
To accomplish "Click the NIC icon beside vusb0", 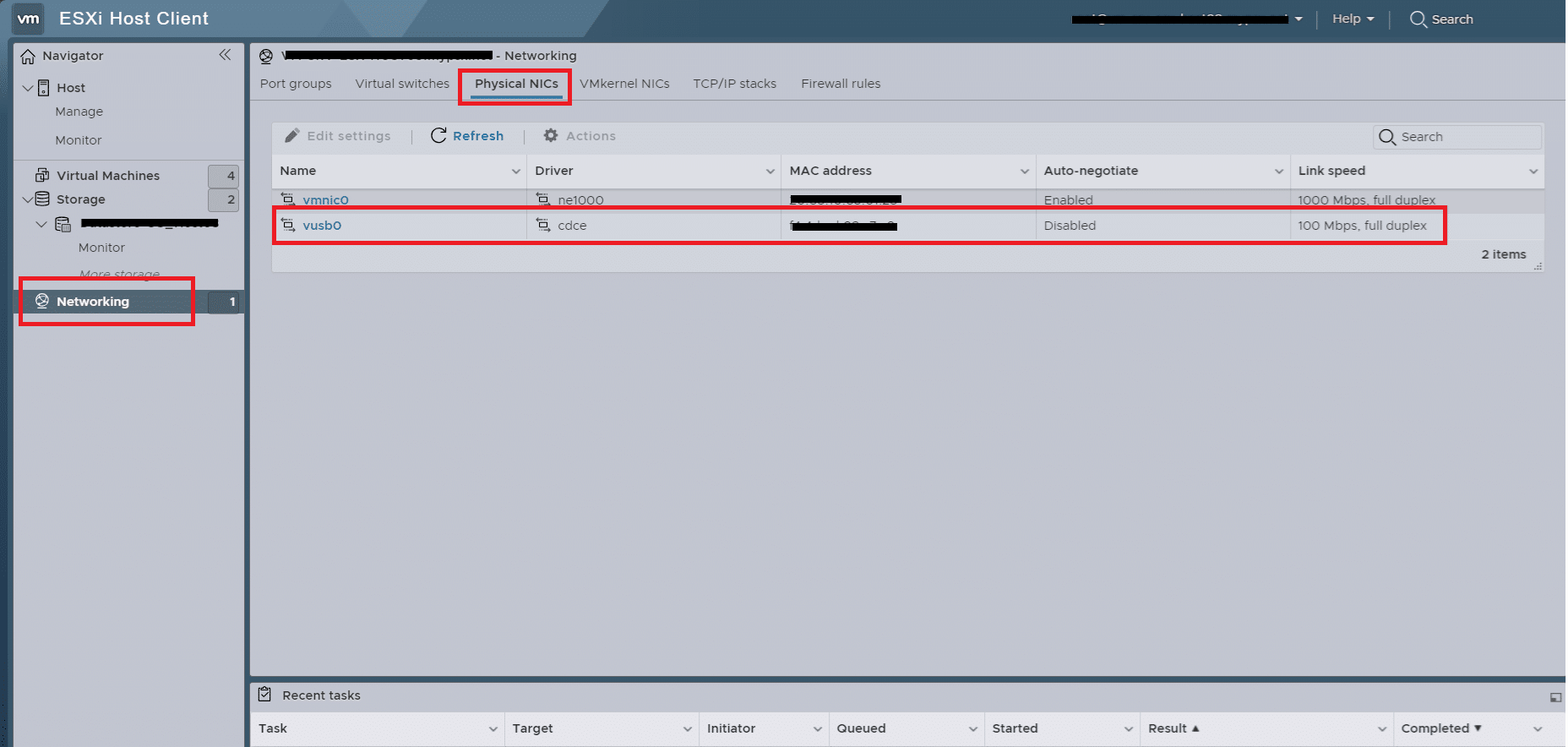I will pos(288,225).
